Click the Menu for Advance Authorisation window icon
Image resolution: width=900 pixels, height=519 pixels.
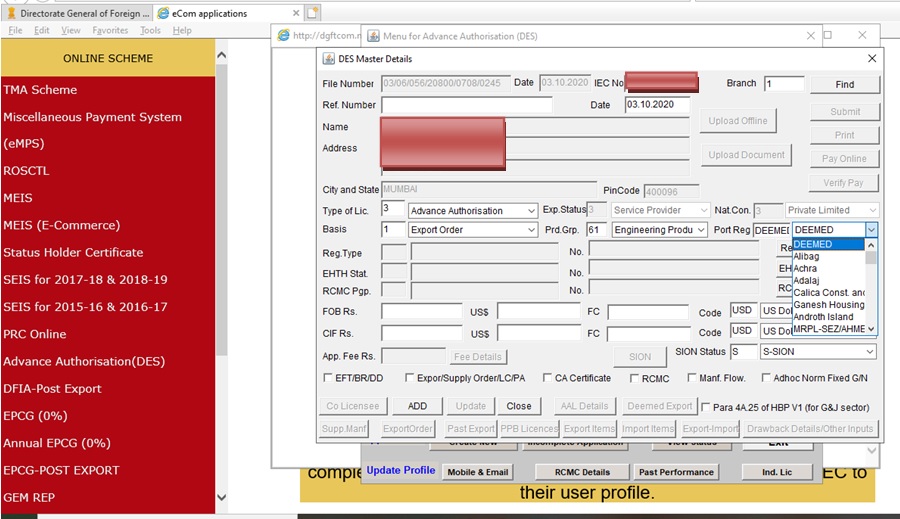point(373,36)
